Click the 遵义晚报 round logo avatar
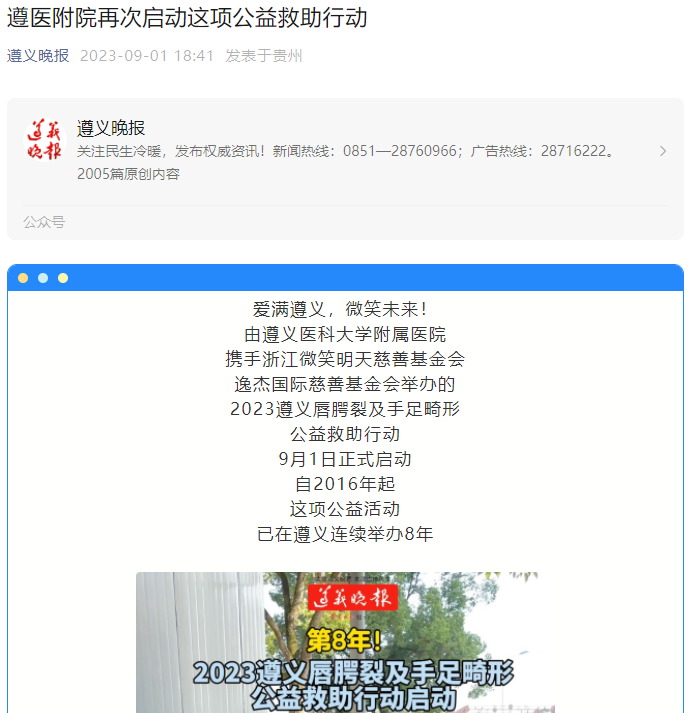Image resolution: width=691 pixels, height=713 pixels. 45,140
